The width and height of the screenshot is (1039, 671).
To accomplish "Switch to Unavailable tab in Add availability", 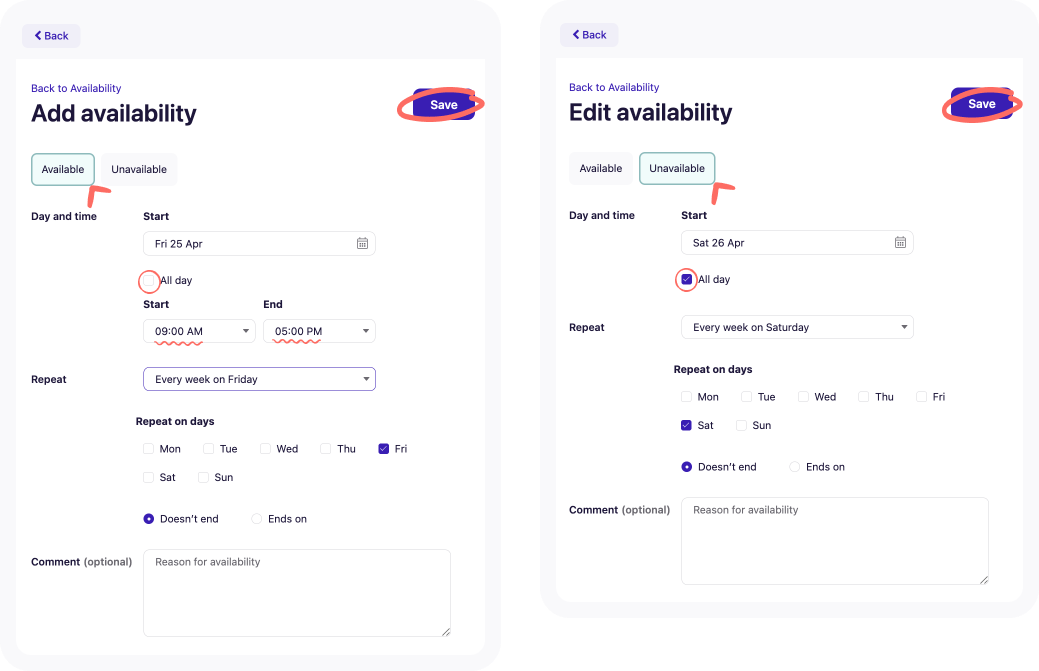I will coord(139,170).
